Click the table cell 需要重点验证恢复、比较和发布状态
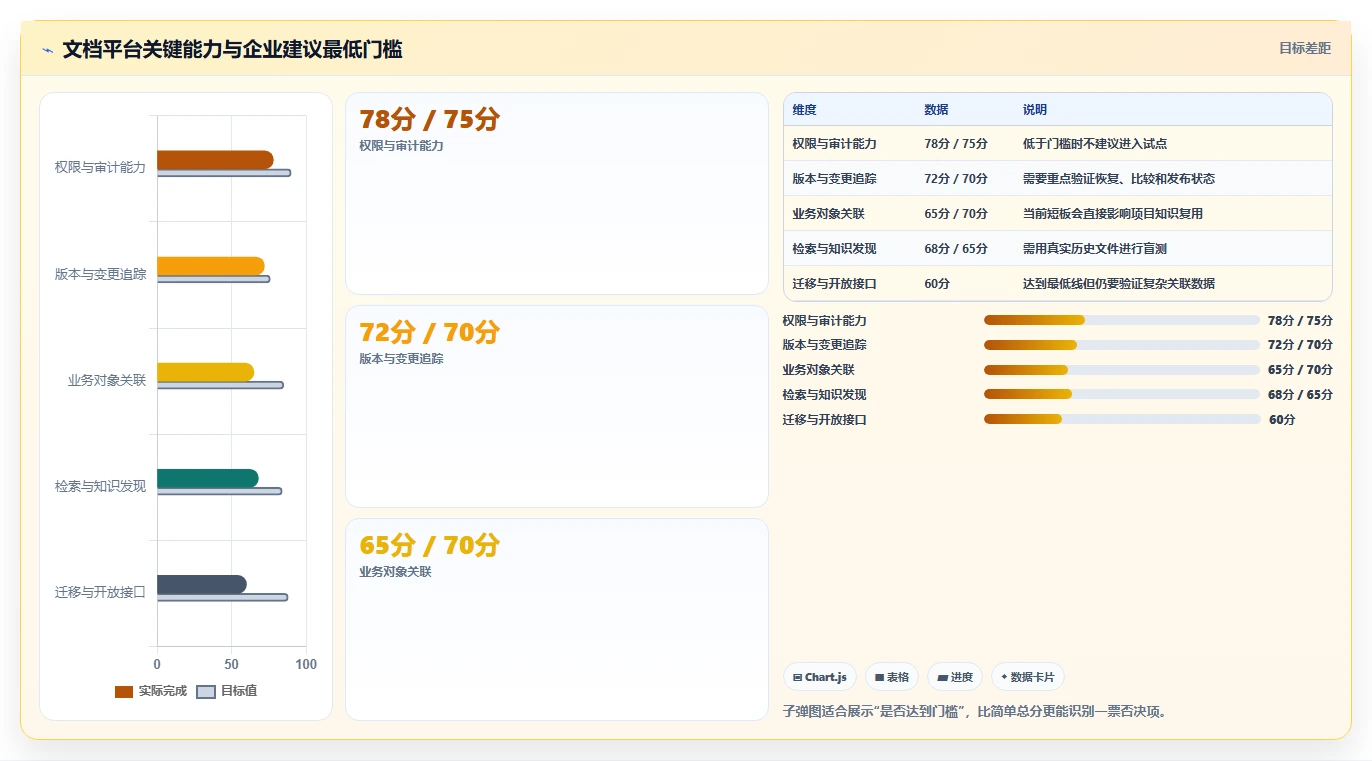 click(1119, 179)
